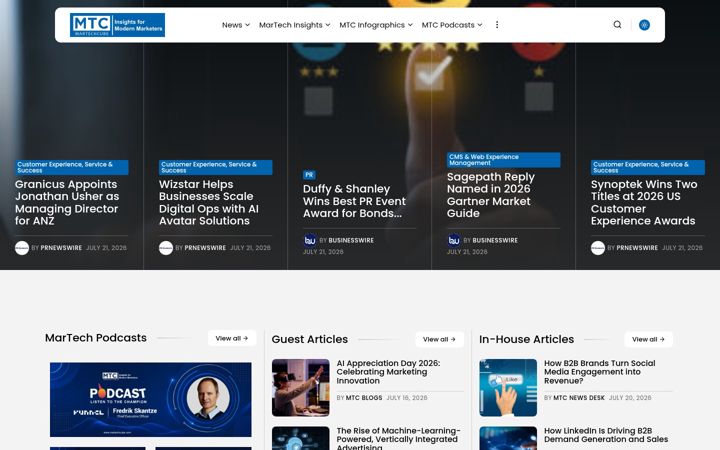Screen dimensions: 720x450
Task: Click category tag above Granicus headline
Action: click(x=72, y=167)
